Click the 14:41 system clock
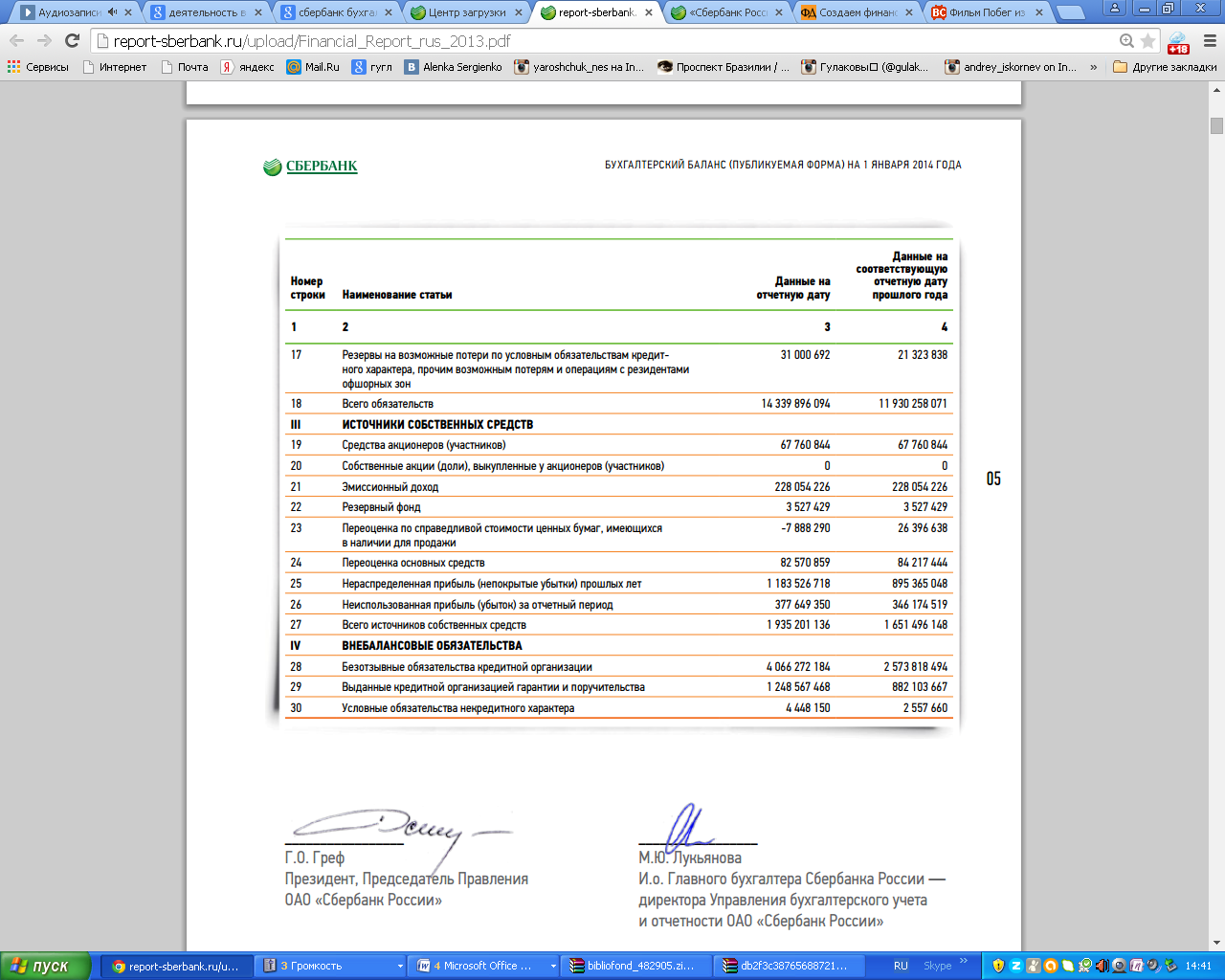1225x980 pixels. [1198, 966]
